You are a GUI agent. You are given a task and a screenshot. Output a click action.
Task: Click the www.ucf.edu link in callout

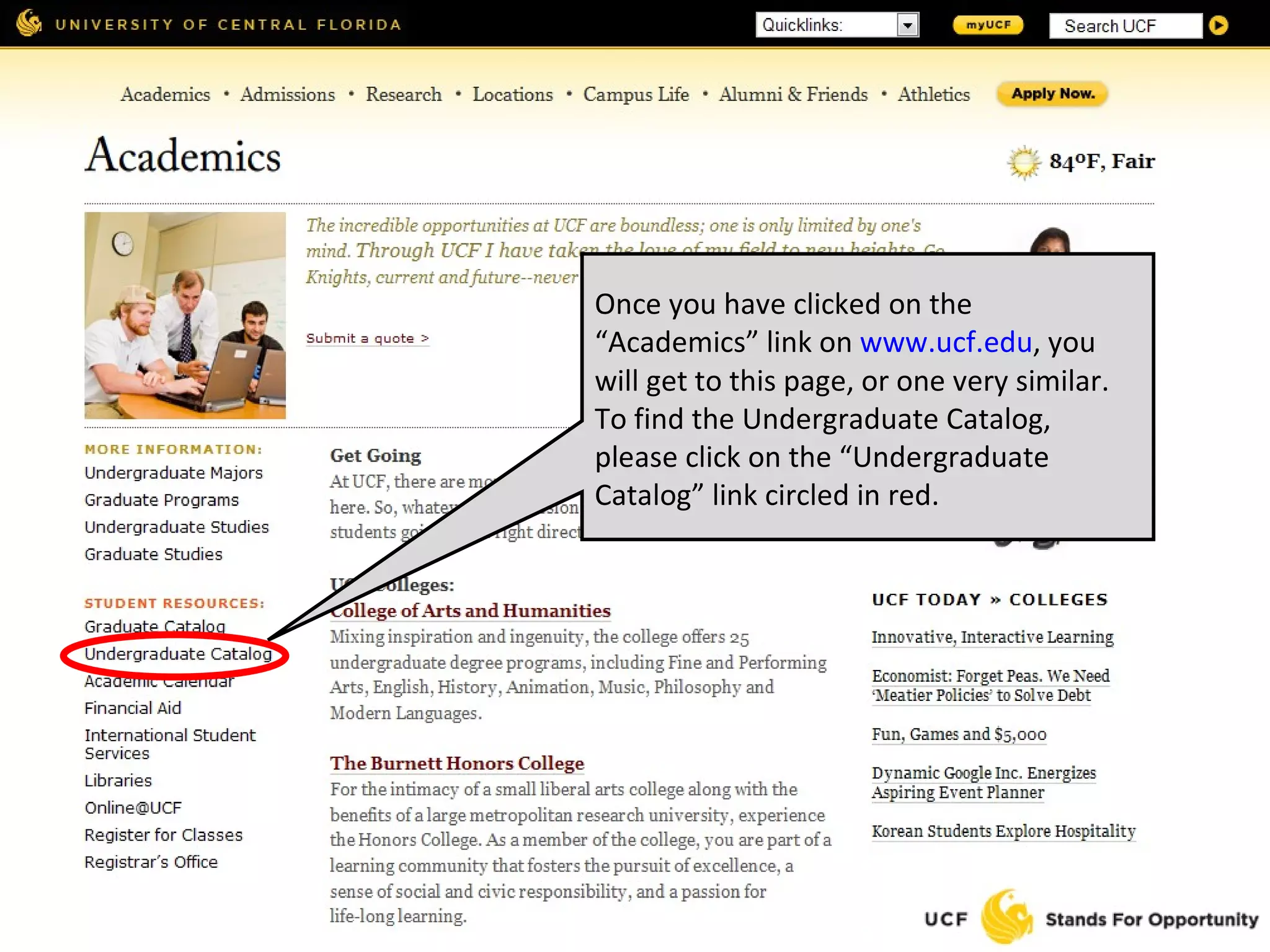(946, 342)
